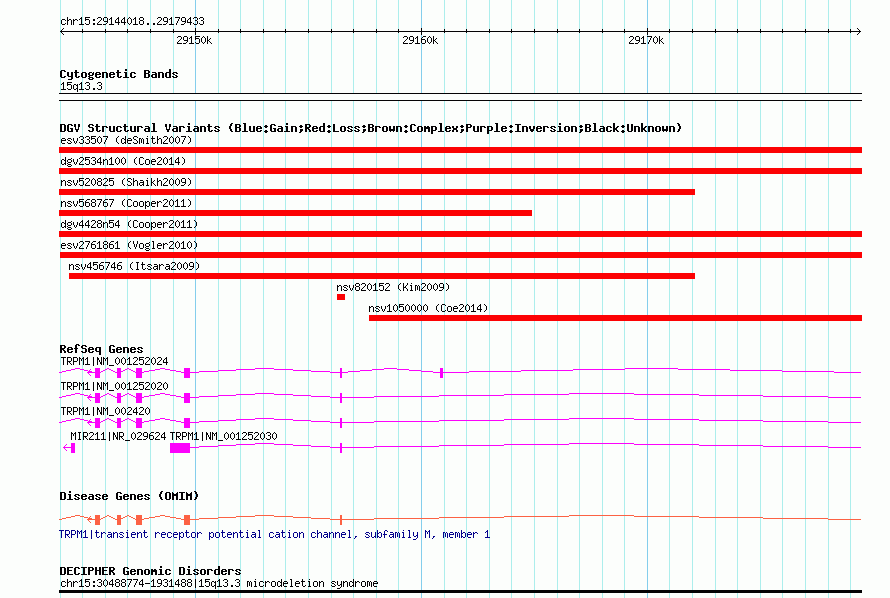Click the DGV Structural Variants track title

tap(370, 128)
